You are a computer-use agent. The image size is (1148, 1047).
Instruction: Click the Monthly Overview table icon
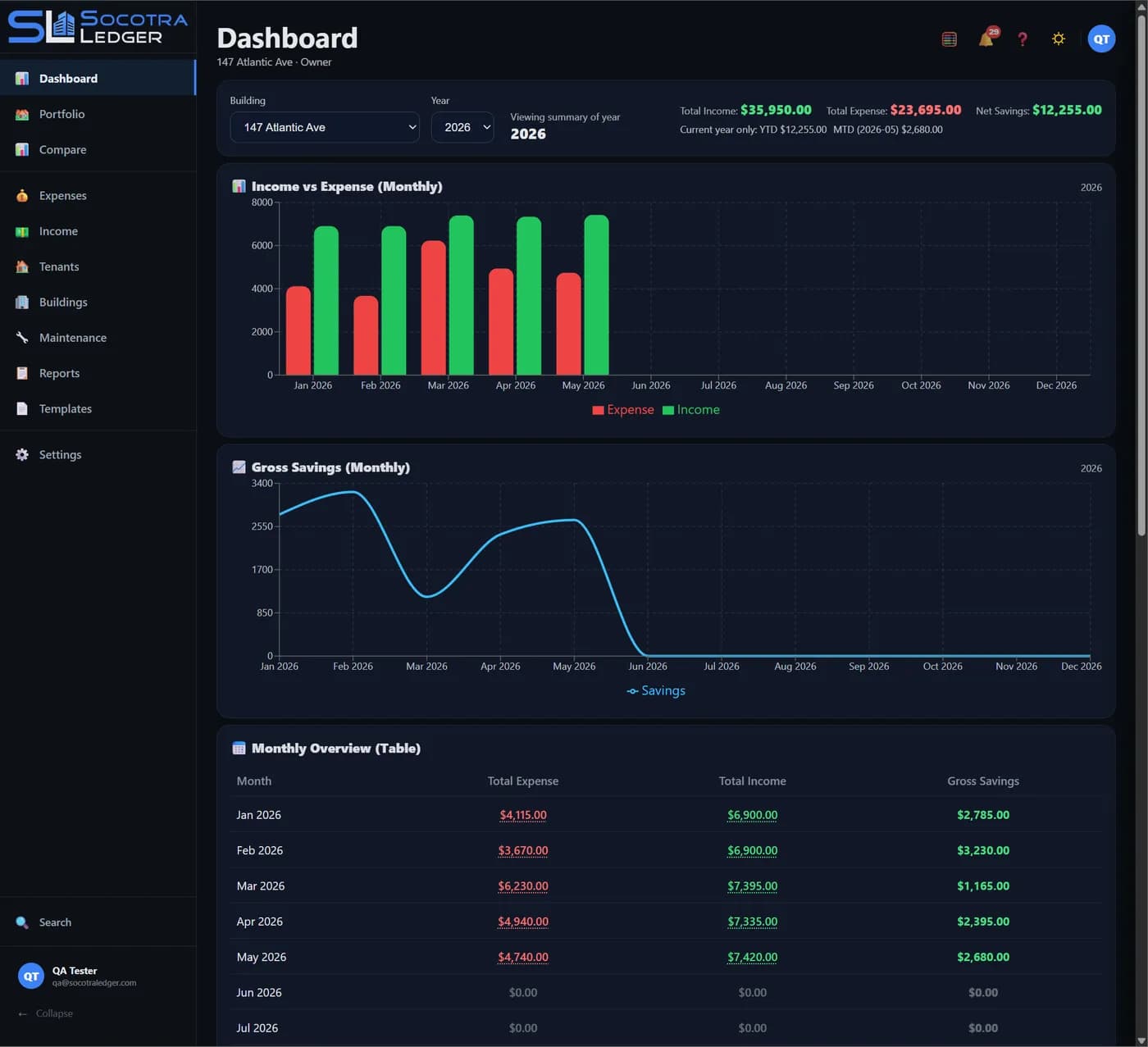tap(239, 748)
